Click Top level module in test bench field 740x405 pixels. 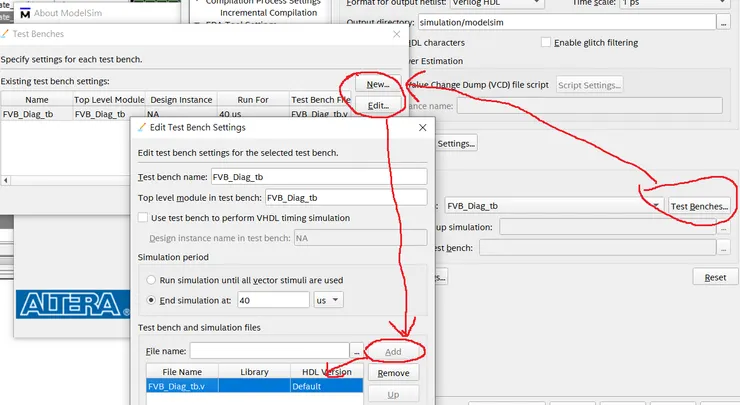coord(346,198)
